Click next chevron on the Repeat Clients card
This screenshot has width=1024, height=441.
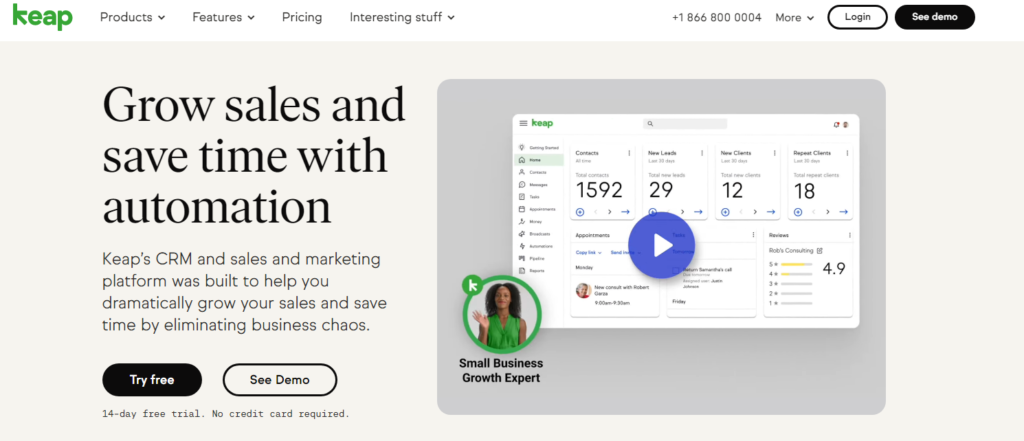[827, 212]
